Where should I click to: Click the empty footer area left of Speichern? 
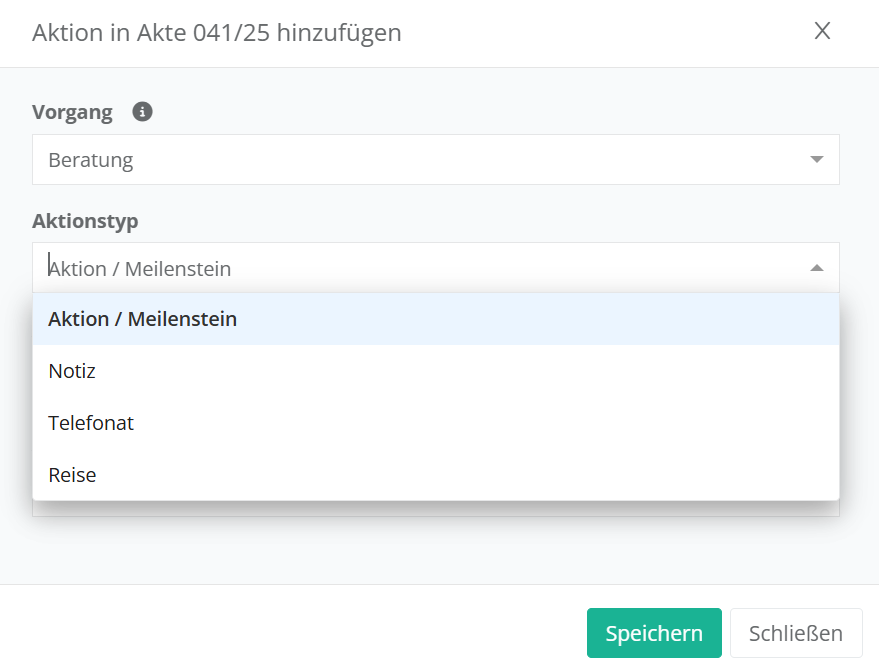(300, 630)
